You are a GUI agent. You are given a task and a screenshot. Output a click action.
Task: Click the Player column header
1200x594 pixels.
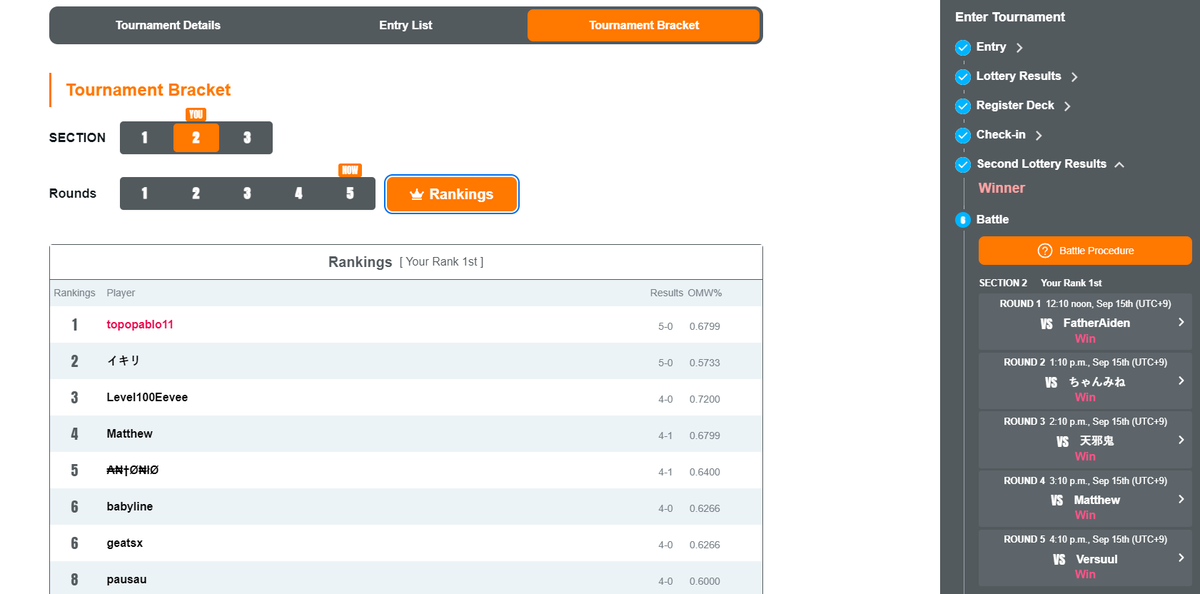121,293
